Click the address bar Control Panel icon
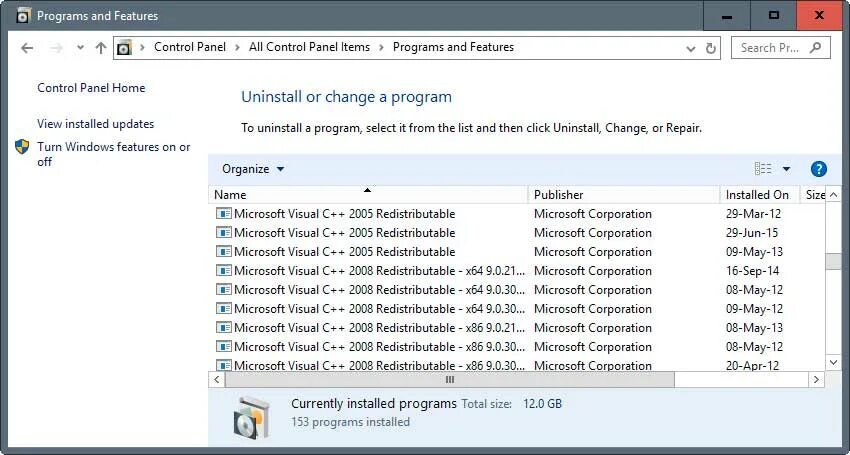The image size is (850, 455). coord(124,48)
